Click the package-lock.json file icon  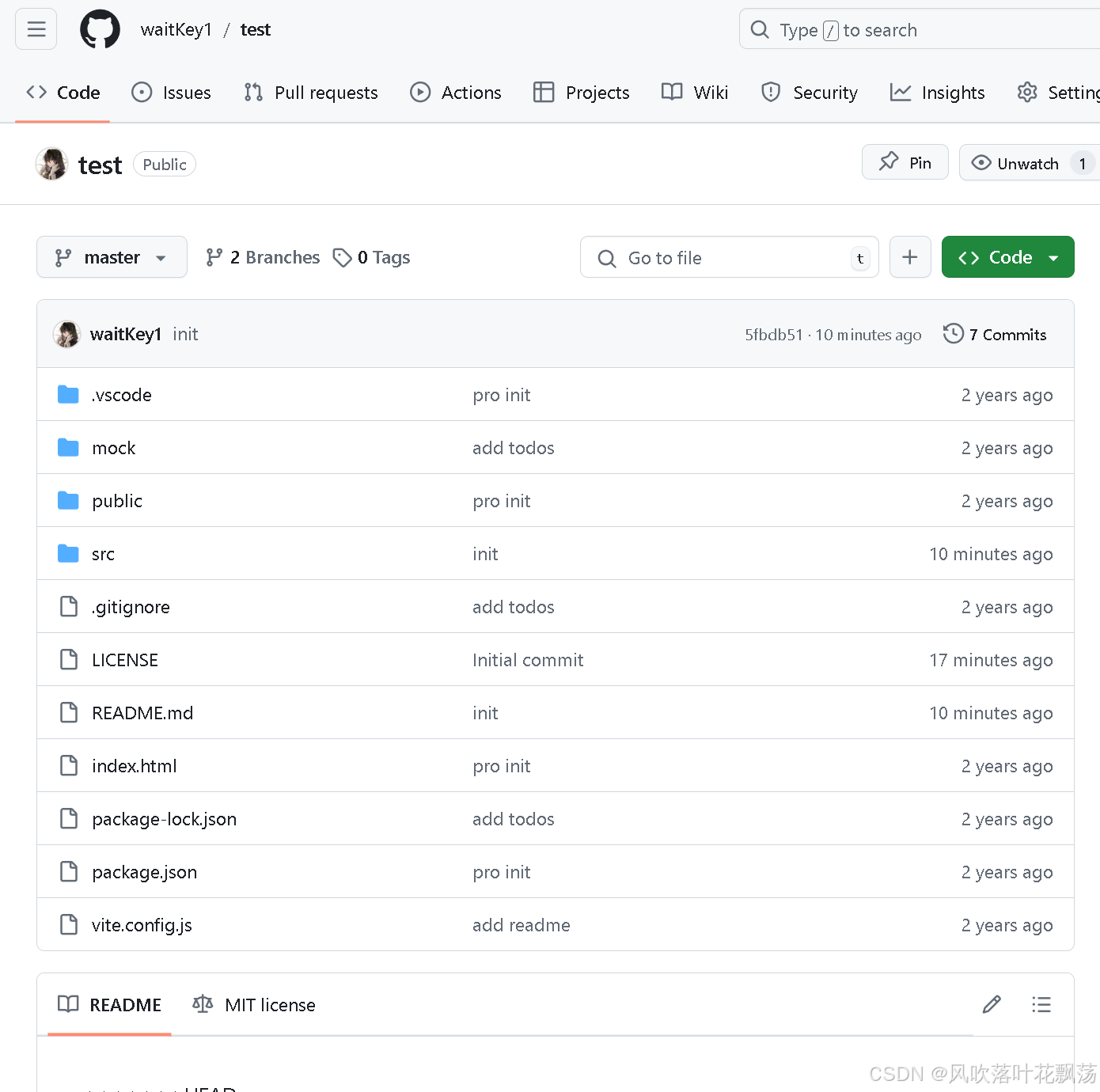point(69,818)
